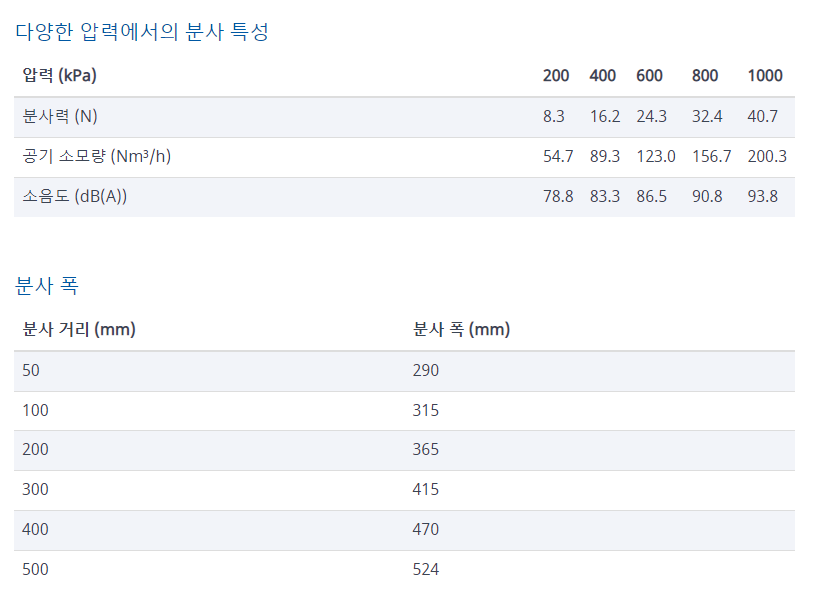Select the 93.8 noise level value
Image resolution: width=816 pixels, height=600 pixels.
coord(762,197)
